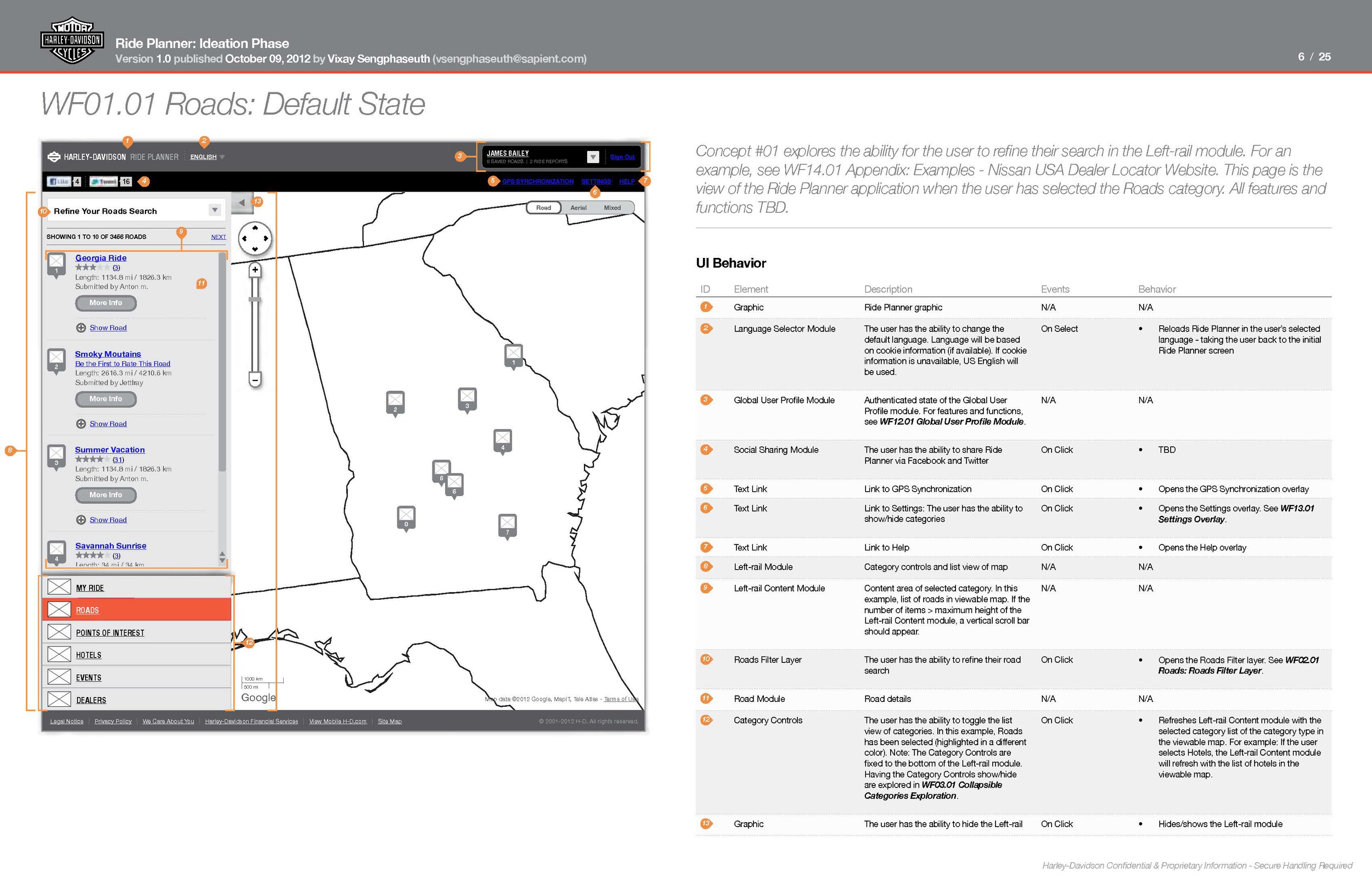Collapse the left-rail with the arrow graphic

click(242, 203)
